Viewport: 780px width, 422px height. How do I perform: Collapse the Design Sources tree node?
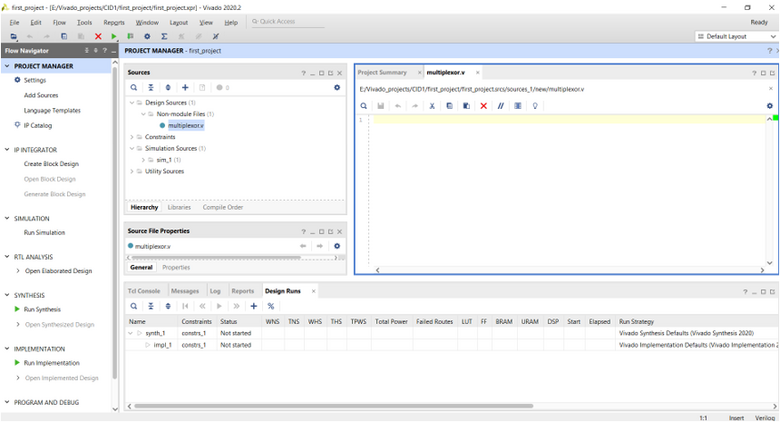[x=132, y=103]
